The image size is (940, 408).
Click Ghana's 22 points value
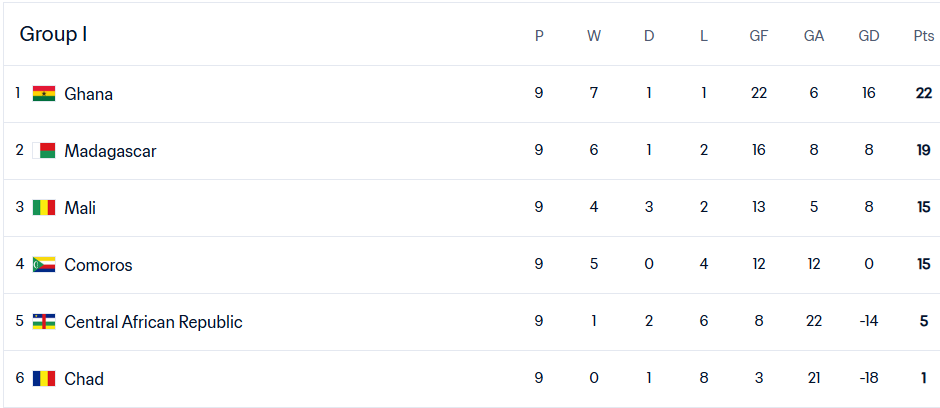[x=923, y=94]
